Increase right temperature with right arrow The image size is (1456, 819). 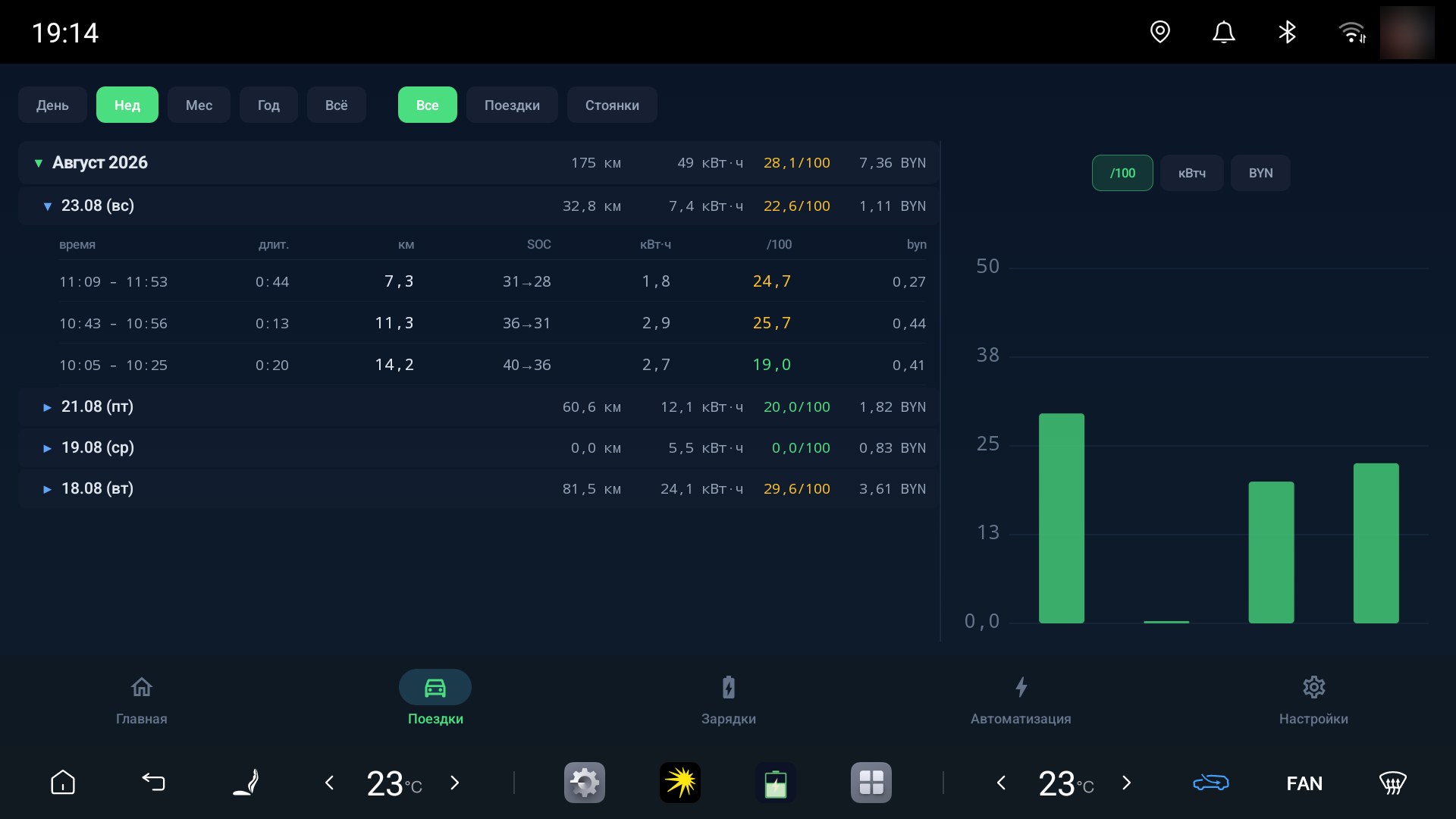click(1126, 783)
